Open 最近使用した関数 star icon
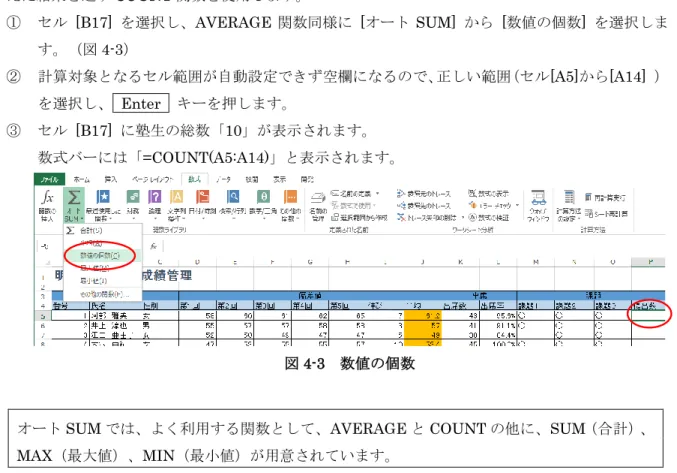 pyautogui.click(x=103, y=197)
